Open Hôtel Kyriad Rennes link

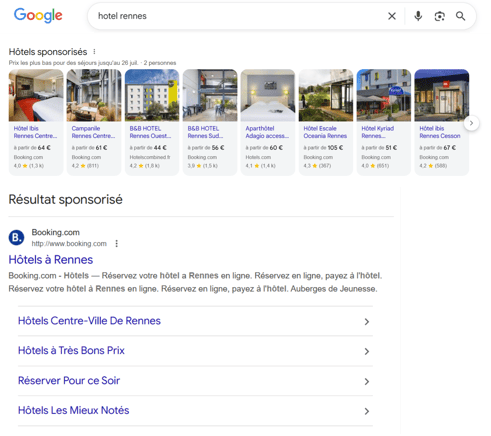pos(378,132)
